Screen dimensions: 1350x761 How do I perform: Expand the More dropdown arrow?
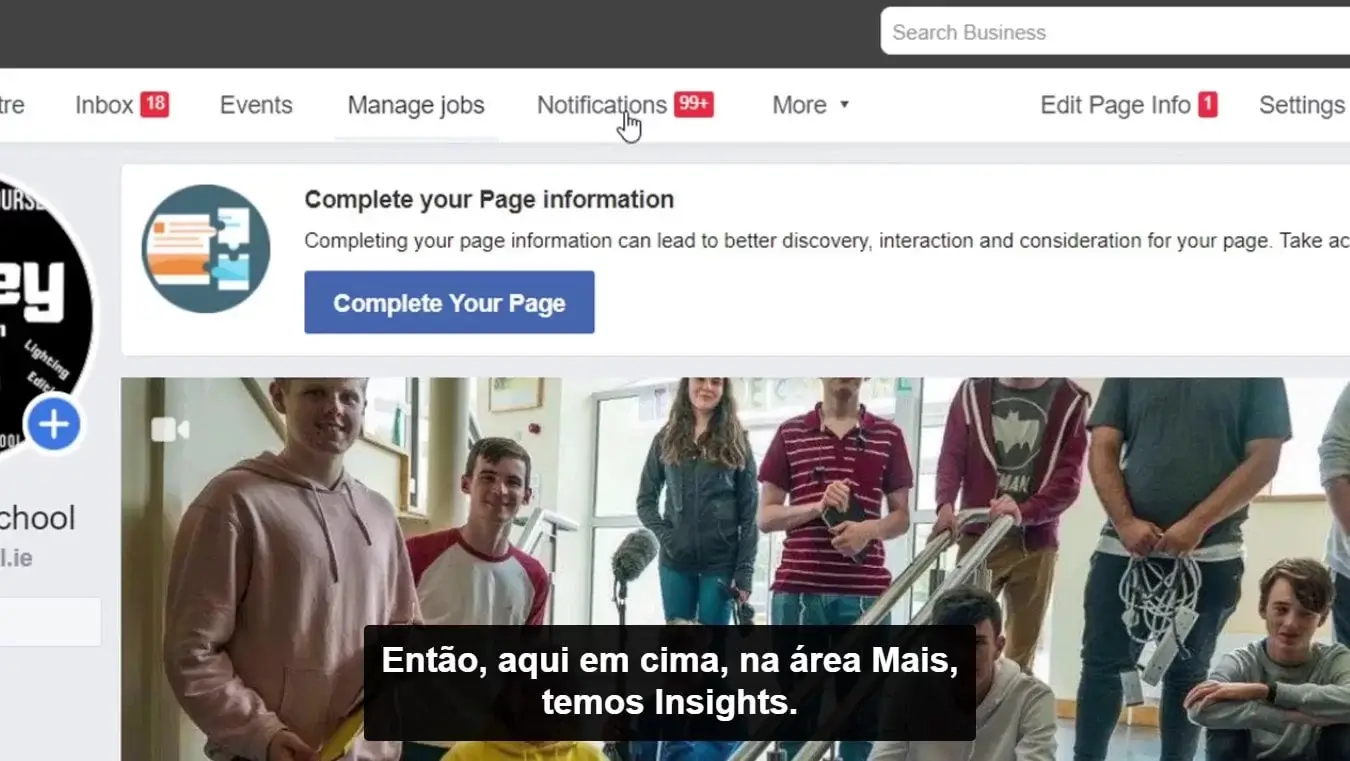coord(844,105)
